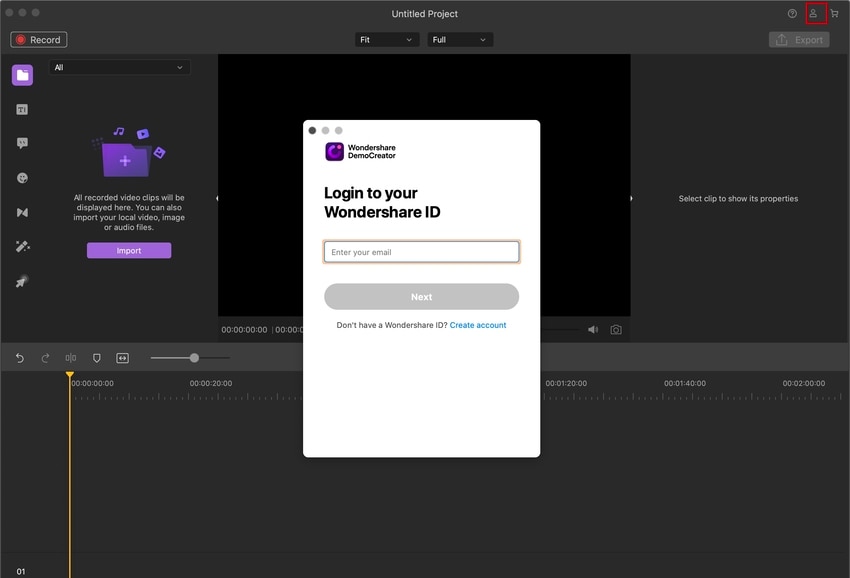850x578 pixels.
Task: Click Next in login dialog
Action: [x=421, y=297]
